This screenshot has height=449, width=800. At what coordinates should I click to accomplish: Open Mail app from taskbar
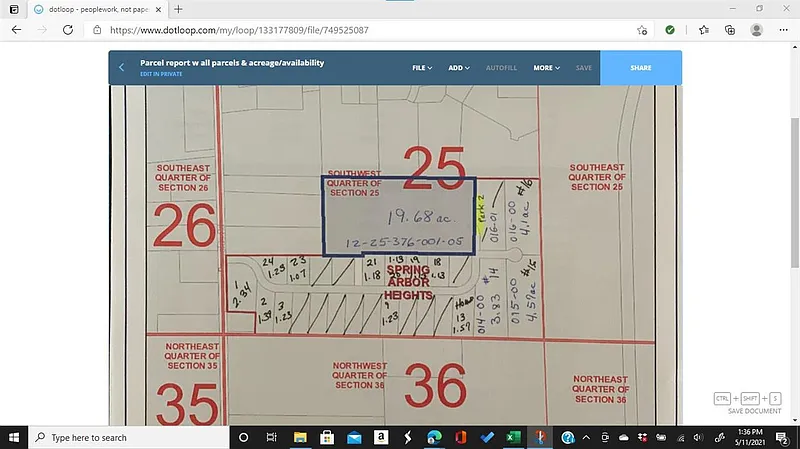(x=354, y=437)
